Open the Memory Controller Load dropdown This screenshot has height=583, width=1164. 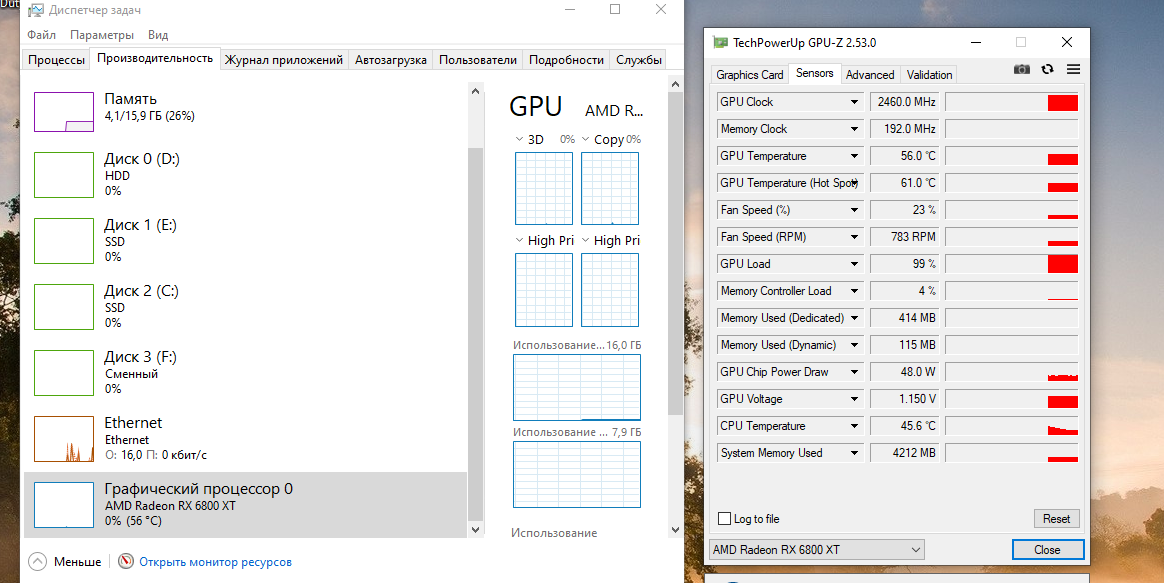[x=854, y=291]
